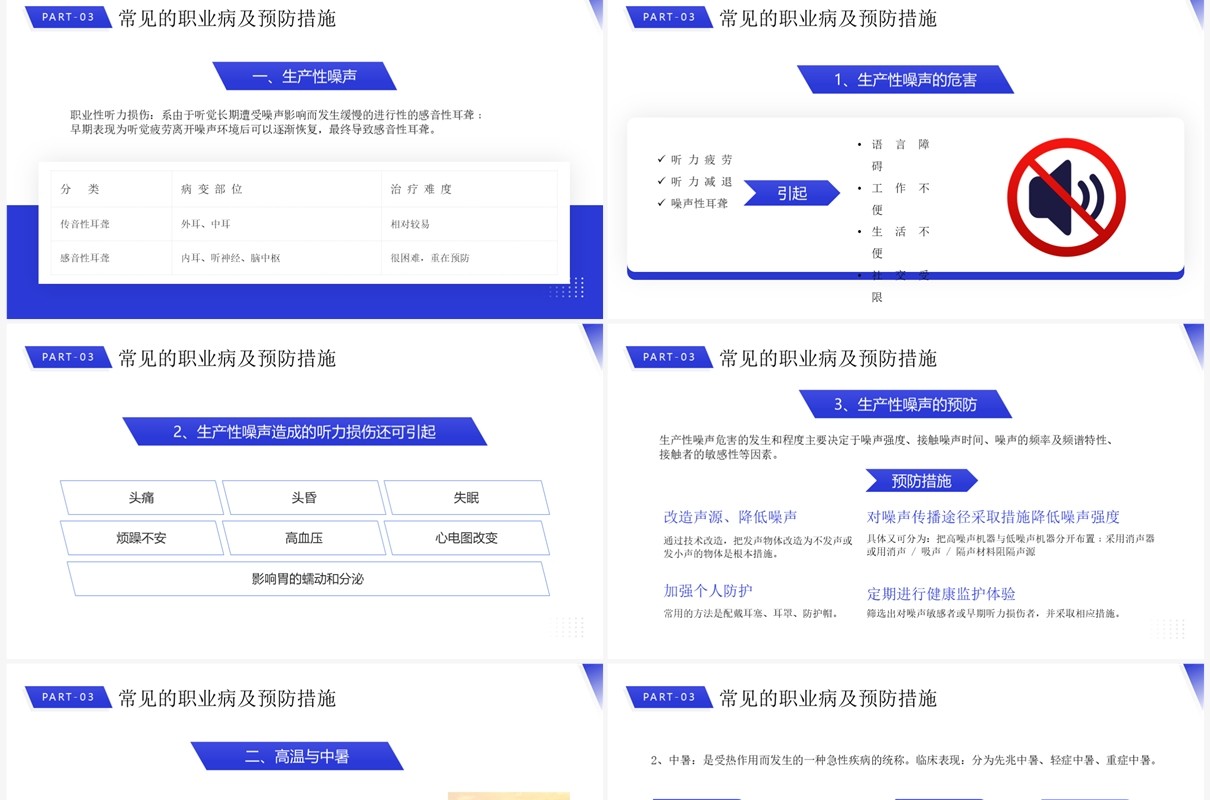Select the '传音性耳聋' table cell
The image size is (1210, 800).
[x=111, y=224]
